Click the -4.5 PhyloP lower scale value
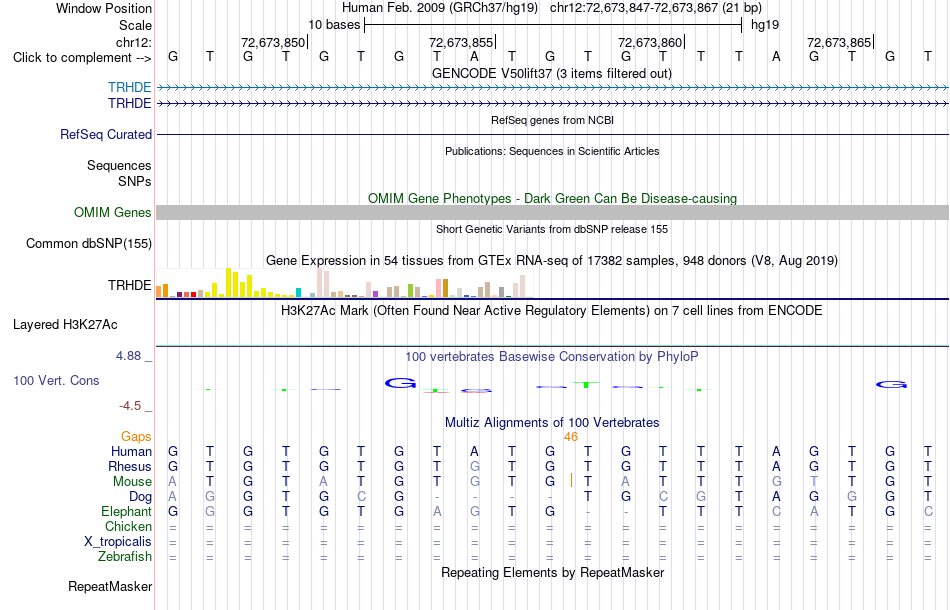This screenshot has height=610, width=950. (130, 406)
